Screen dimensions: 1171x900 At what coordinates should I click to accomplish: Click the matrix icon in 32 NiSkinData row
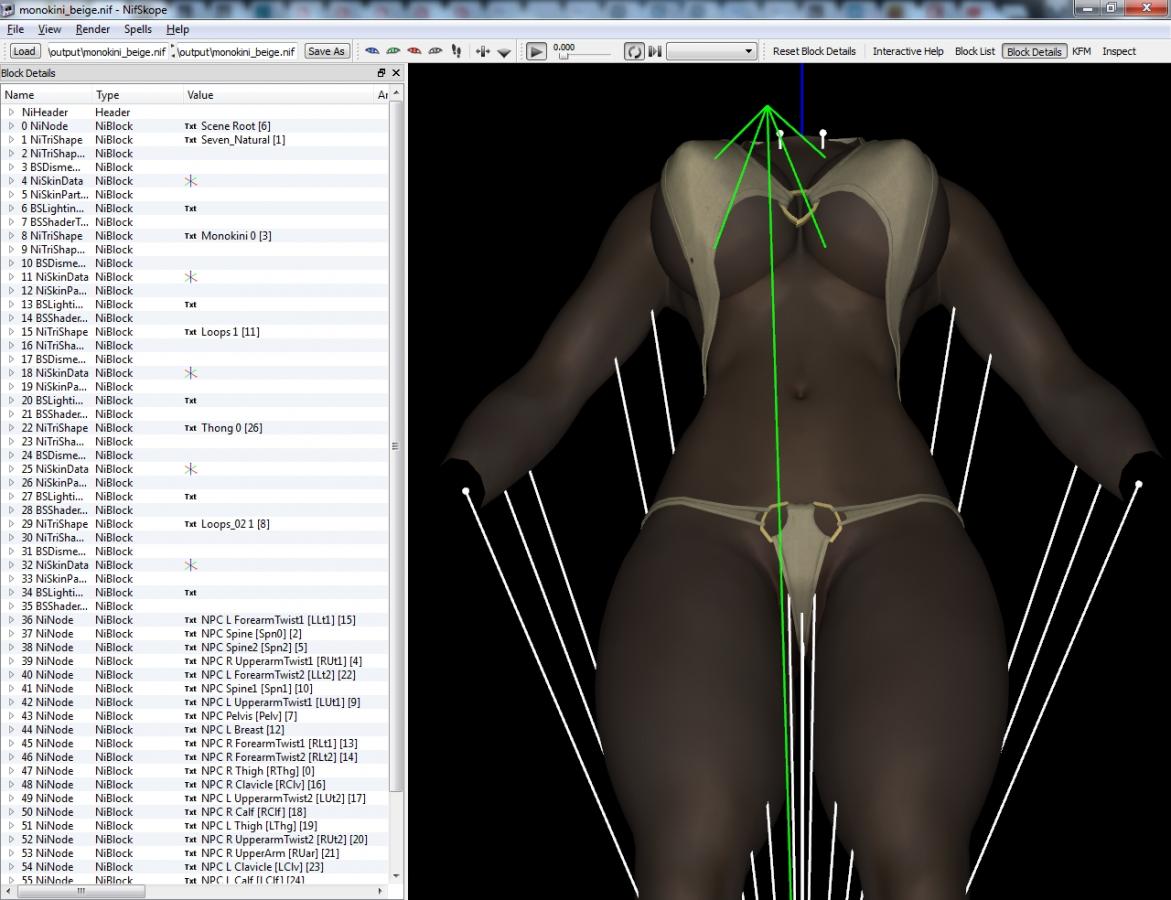coord(191,565)
